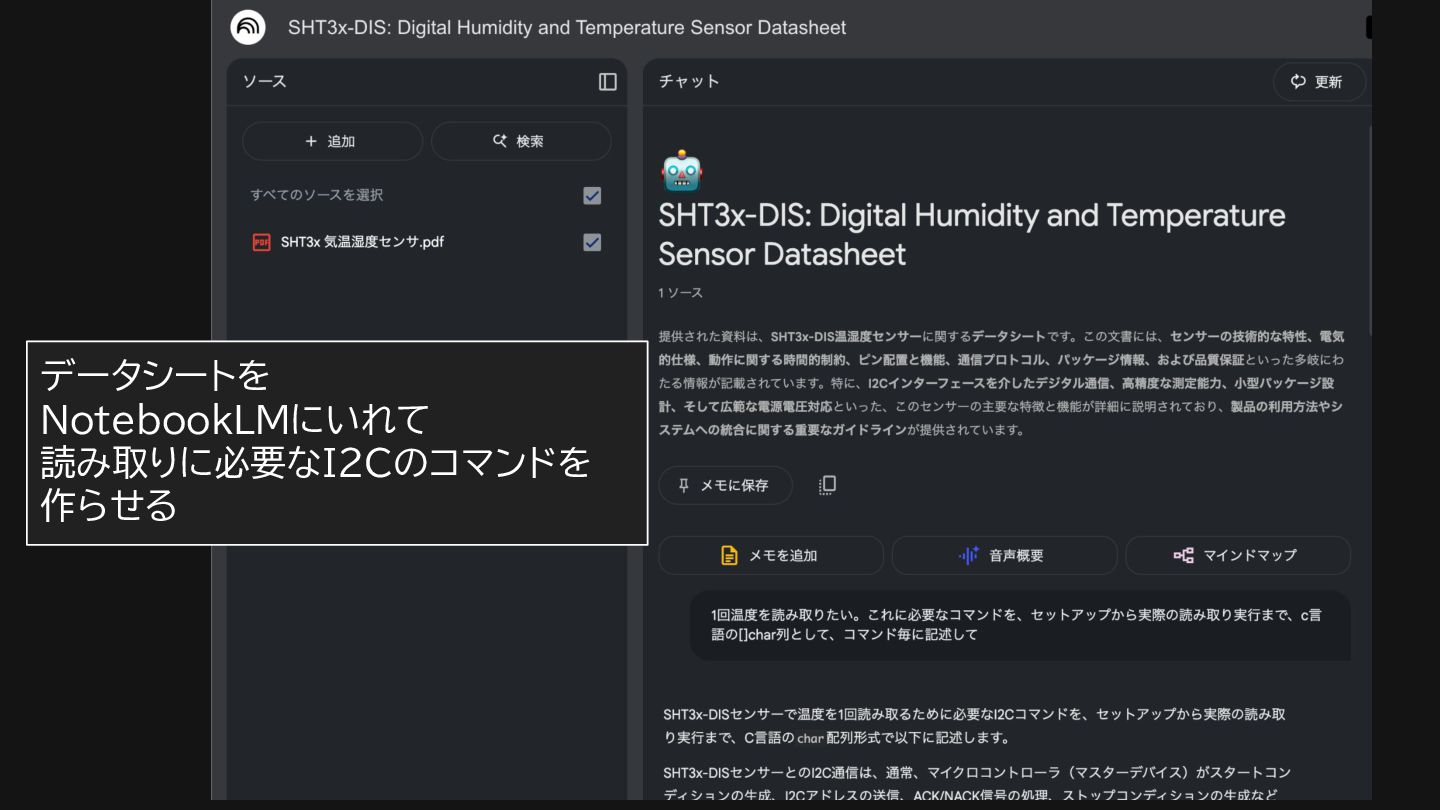Viewport: 1440px width, 810px height.
Task: Click the SHT3x-DIS chat heading title
Action: coord(972,234)
